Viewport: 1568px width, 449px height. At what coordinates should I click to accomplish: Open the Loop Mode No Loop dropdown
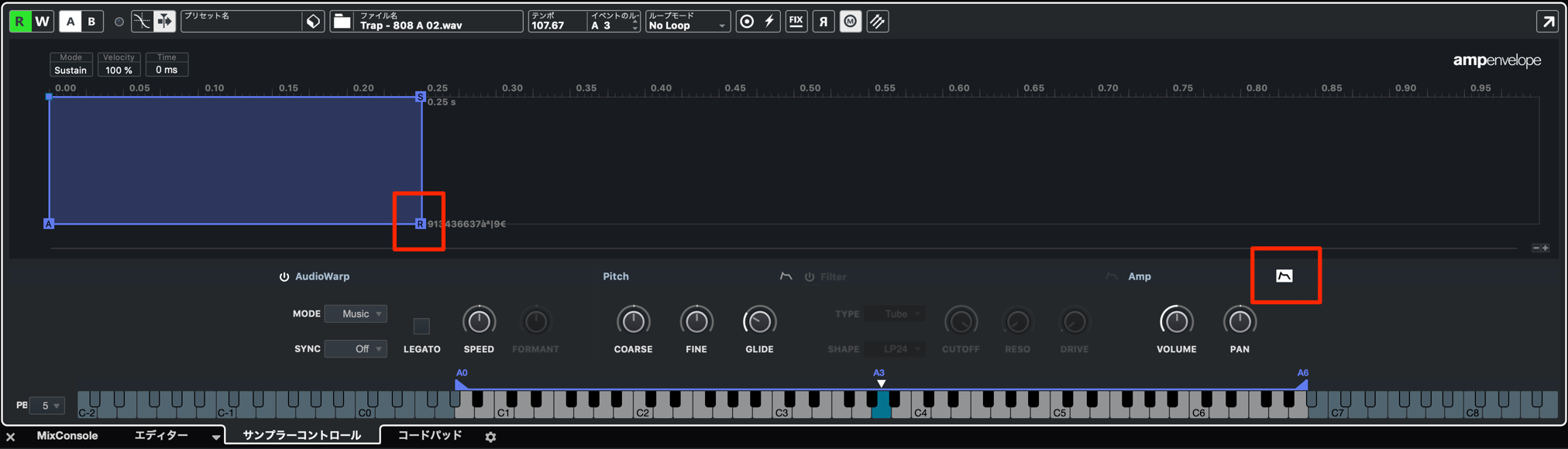click(x=688, y=22)
